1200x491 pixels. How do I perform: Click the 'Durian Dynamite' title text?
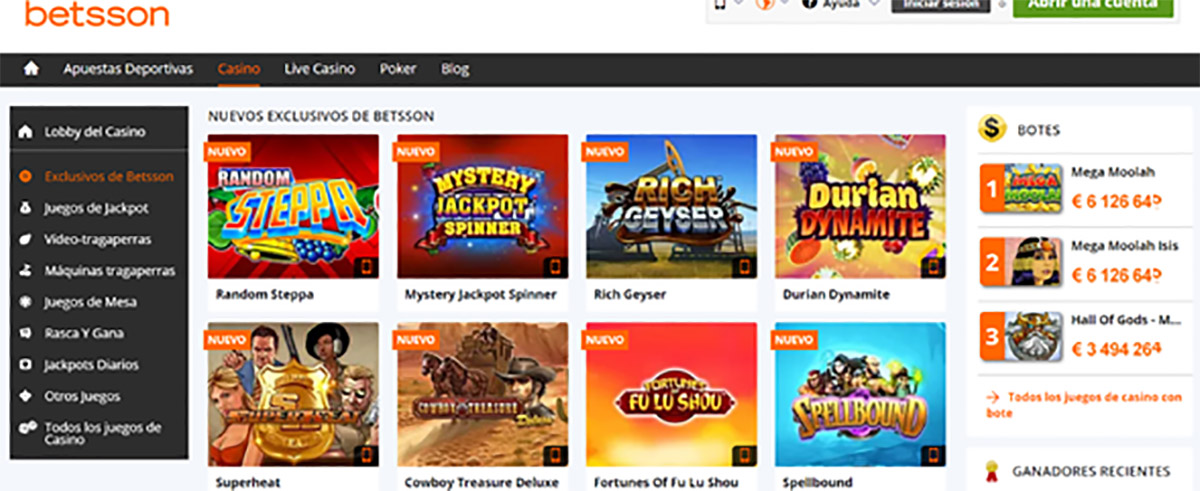pos(836,295)
